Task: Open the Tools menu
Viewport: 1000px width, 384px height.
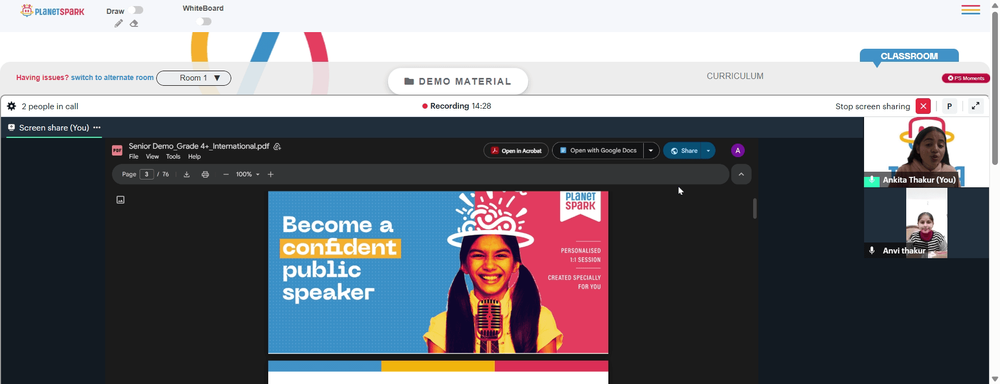Action: [173, 156]
